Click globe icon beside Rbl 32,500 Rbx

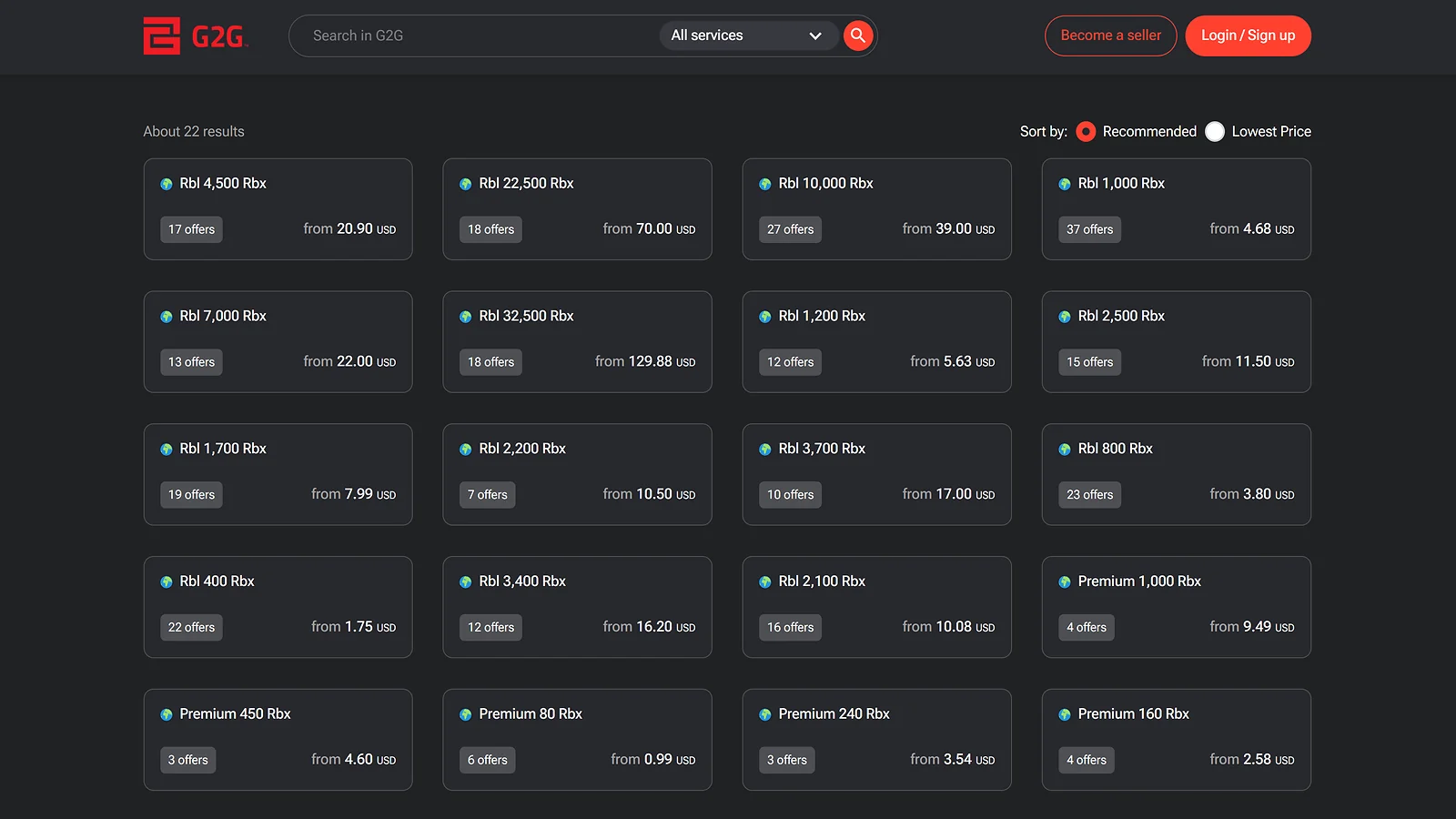coord(466,317)
